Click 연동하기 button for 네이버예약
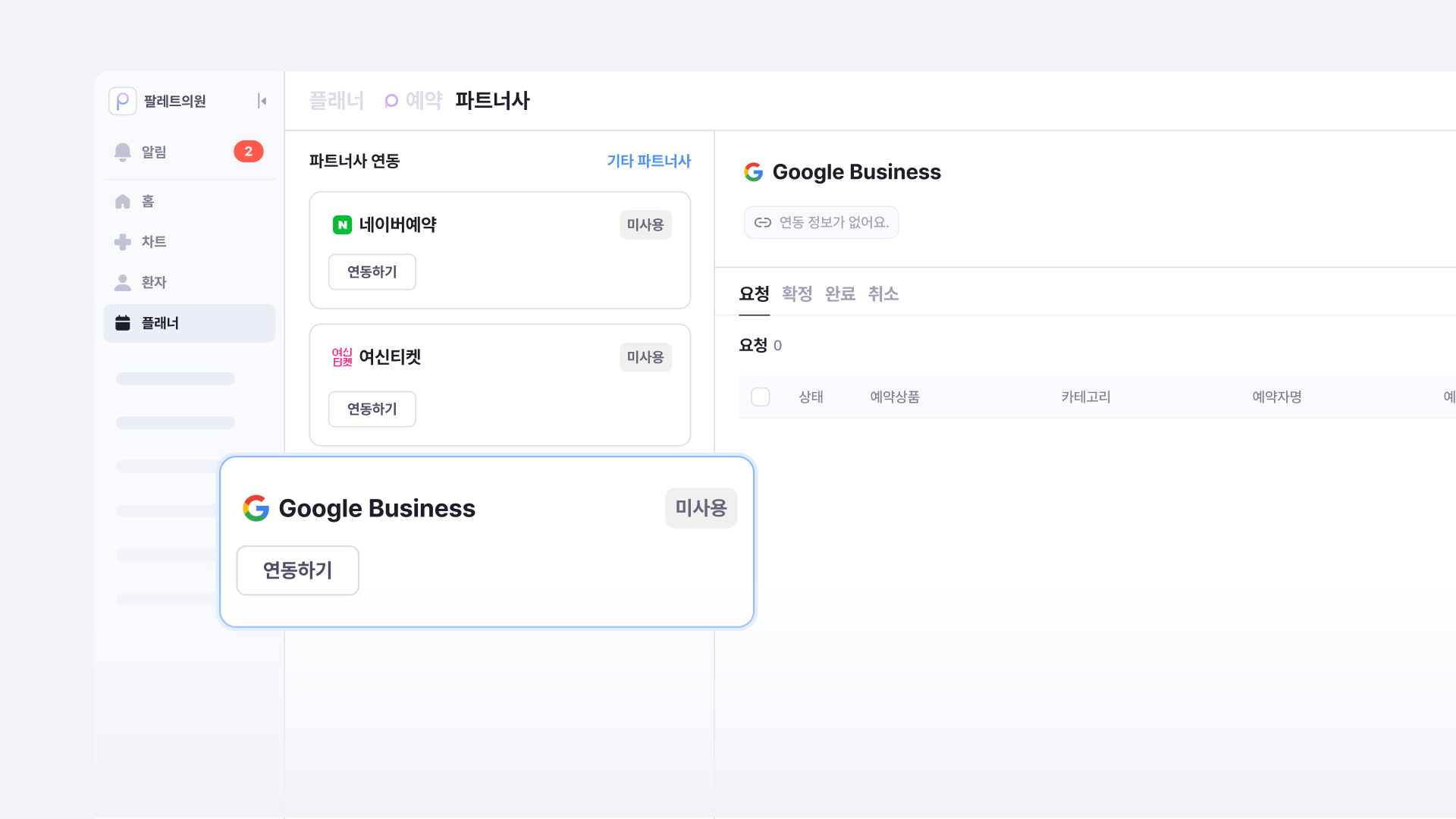 372,272
